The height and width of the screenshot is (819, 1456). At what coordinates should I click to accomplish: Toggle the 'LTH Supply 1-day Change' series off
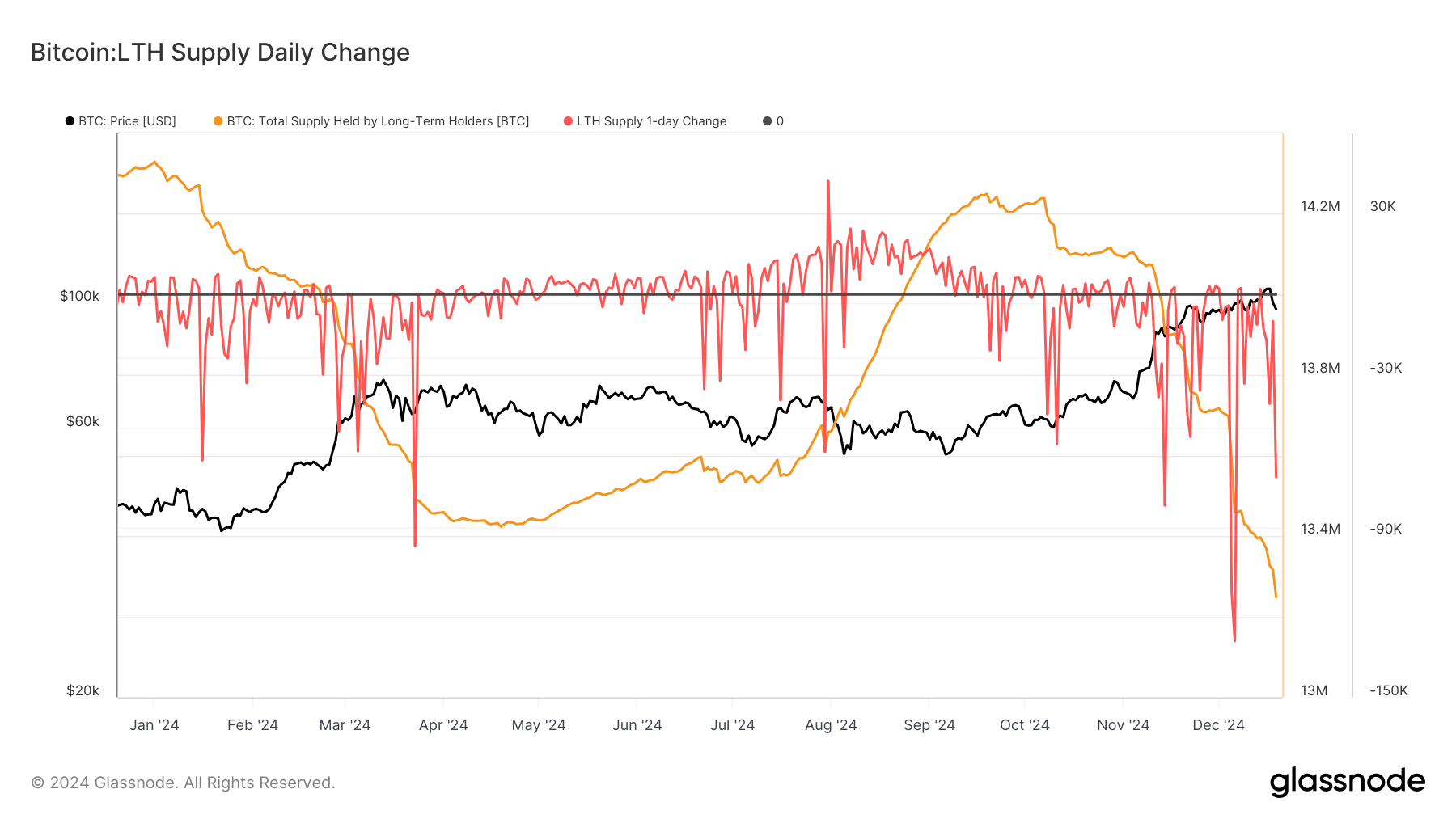pyautogui.click(x=651, y=121)
